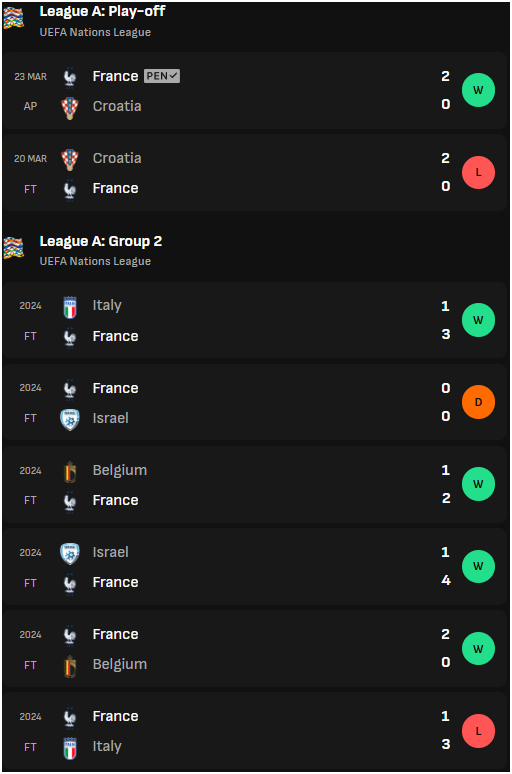Click Israel crest in France 0-0 Israel match
The height and width of the screenshot is (774, 512).
[70, 419]
